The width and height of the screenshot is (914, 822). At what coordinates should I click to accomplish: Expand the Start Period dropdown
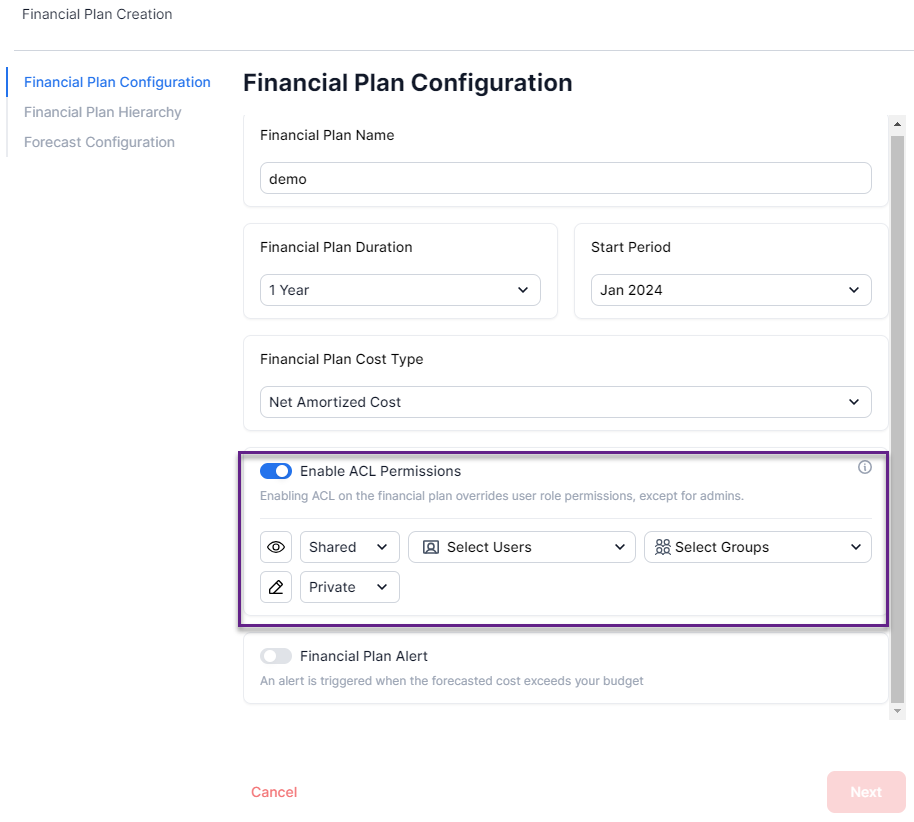pos(731,290)
